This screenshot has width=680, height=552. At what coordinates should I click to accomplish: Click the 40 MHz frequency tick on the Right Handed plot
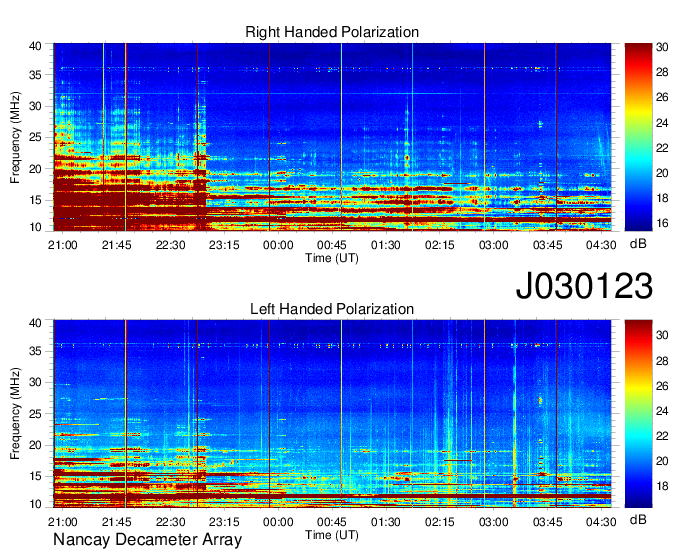coord(35,46)
